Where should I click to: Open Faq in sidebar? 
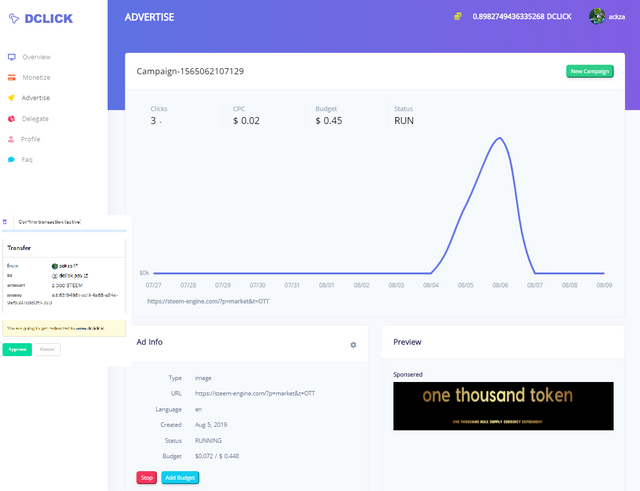point(27,160)
